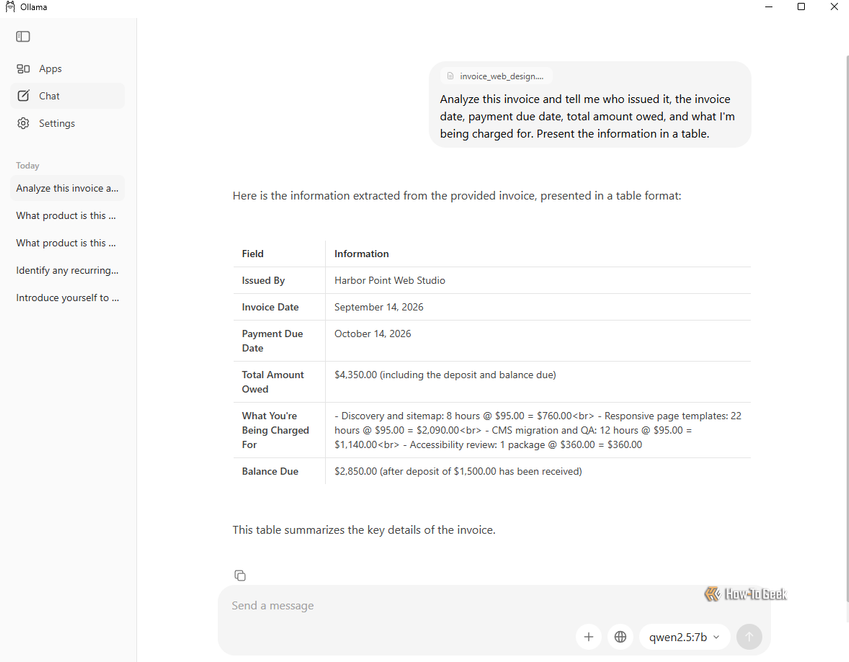Click the 'Total Amount Owed' field label
The width and height of the screenshot is (849, 662).
[x=273, y=382]
